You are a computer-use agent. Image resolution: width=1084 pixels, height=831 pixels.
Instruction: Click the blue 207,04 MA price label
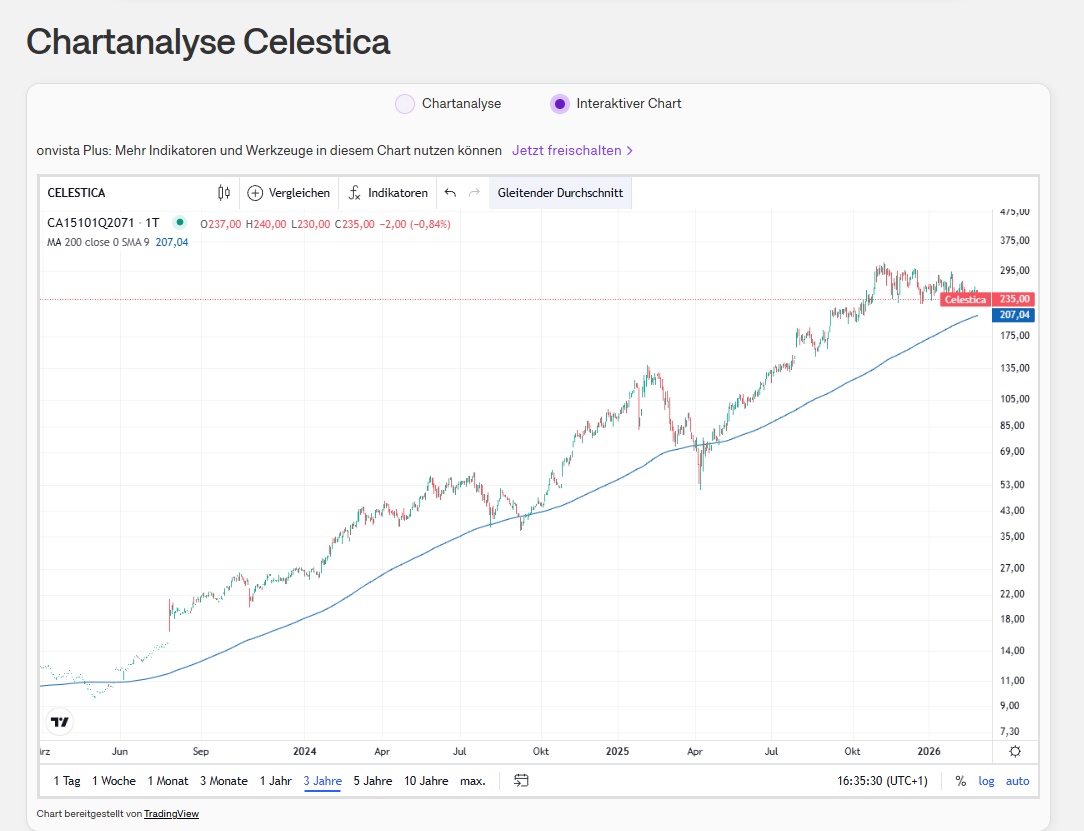tap(1014, 315)
